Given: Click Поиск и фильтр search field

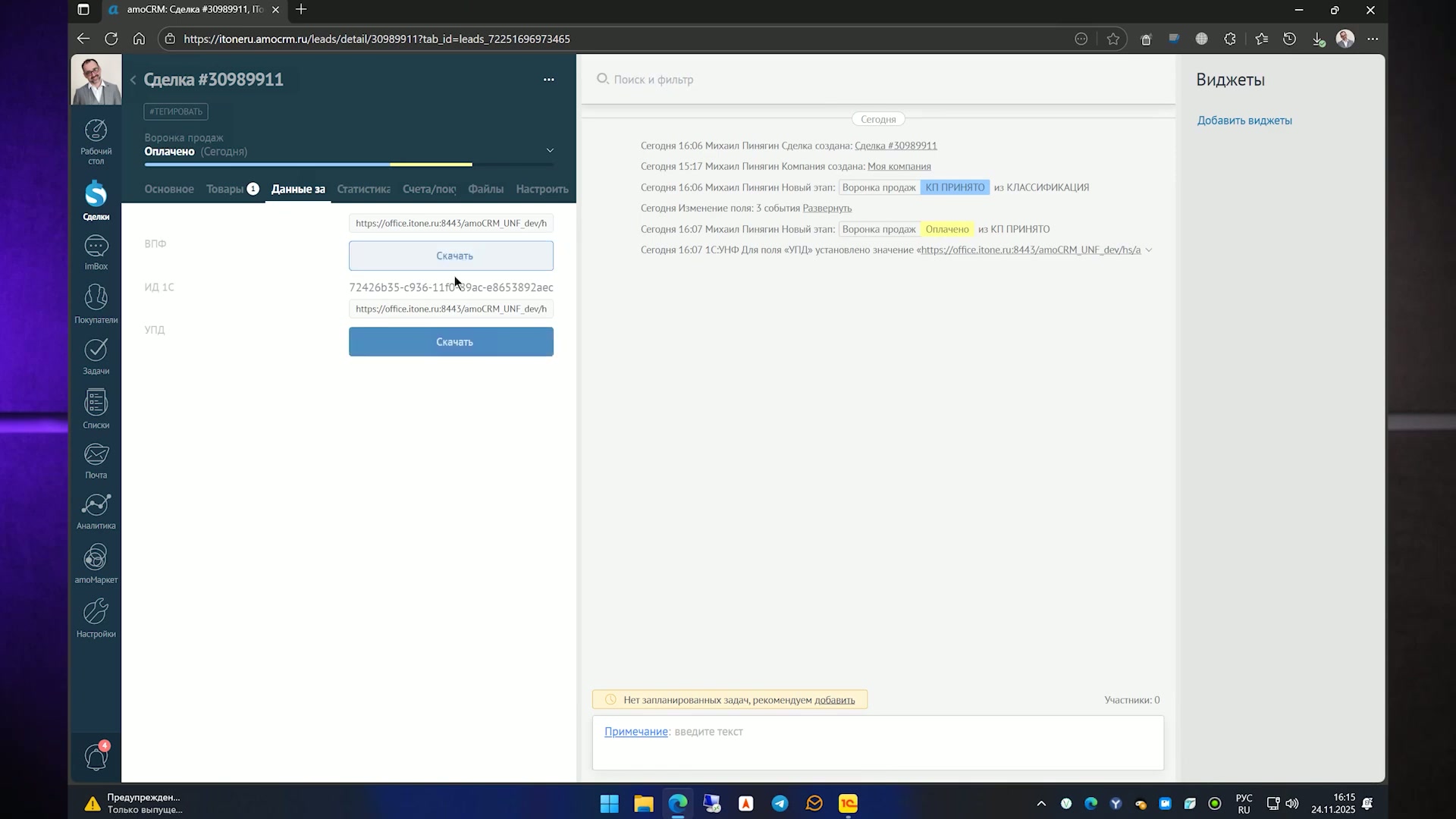Looking at the screenshot, I should 878,80.
